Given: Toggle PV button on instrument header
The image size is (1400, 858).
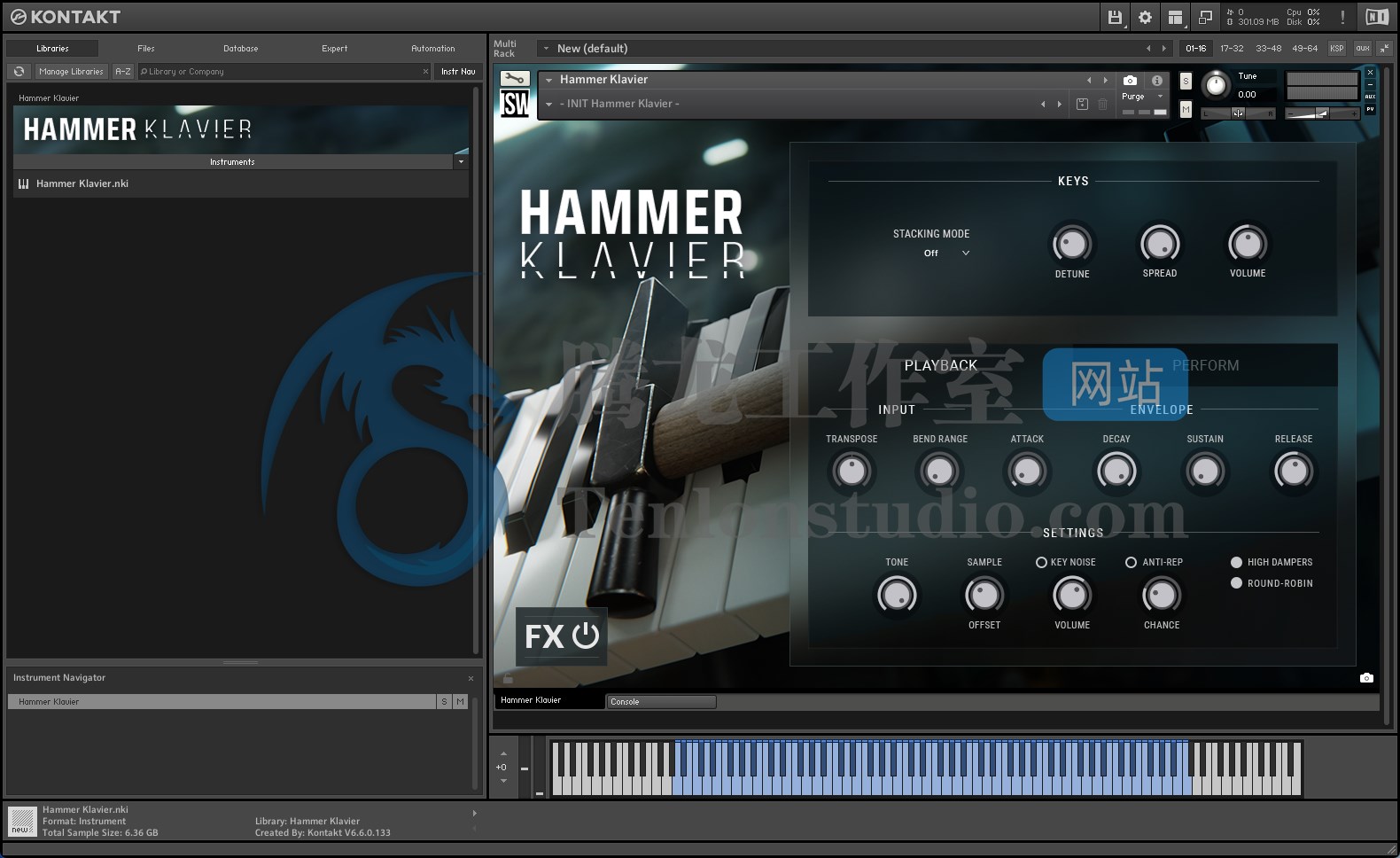Looking at the screenshot, I should pyautogui.click(x=1370, y=109).
